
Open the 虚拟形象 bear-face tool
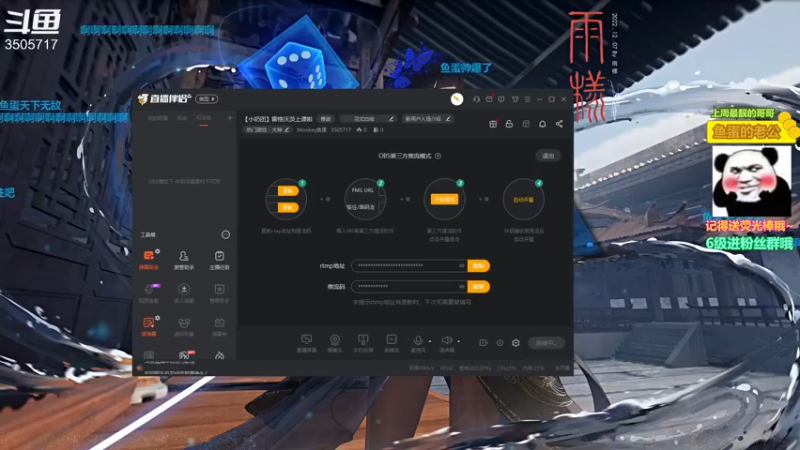click(184, 326)
